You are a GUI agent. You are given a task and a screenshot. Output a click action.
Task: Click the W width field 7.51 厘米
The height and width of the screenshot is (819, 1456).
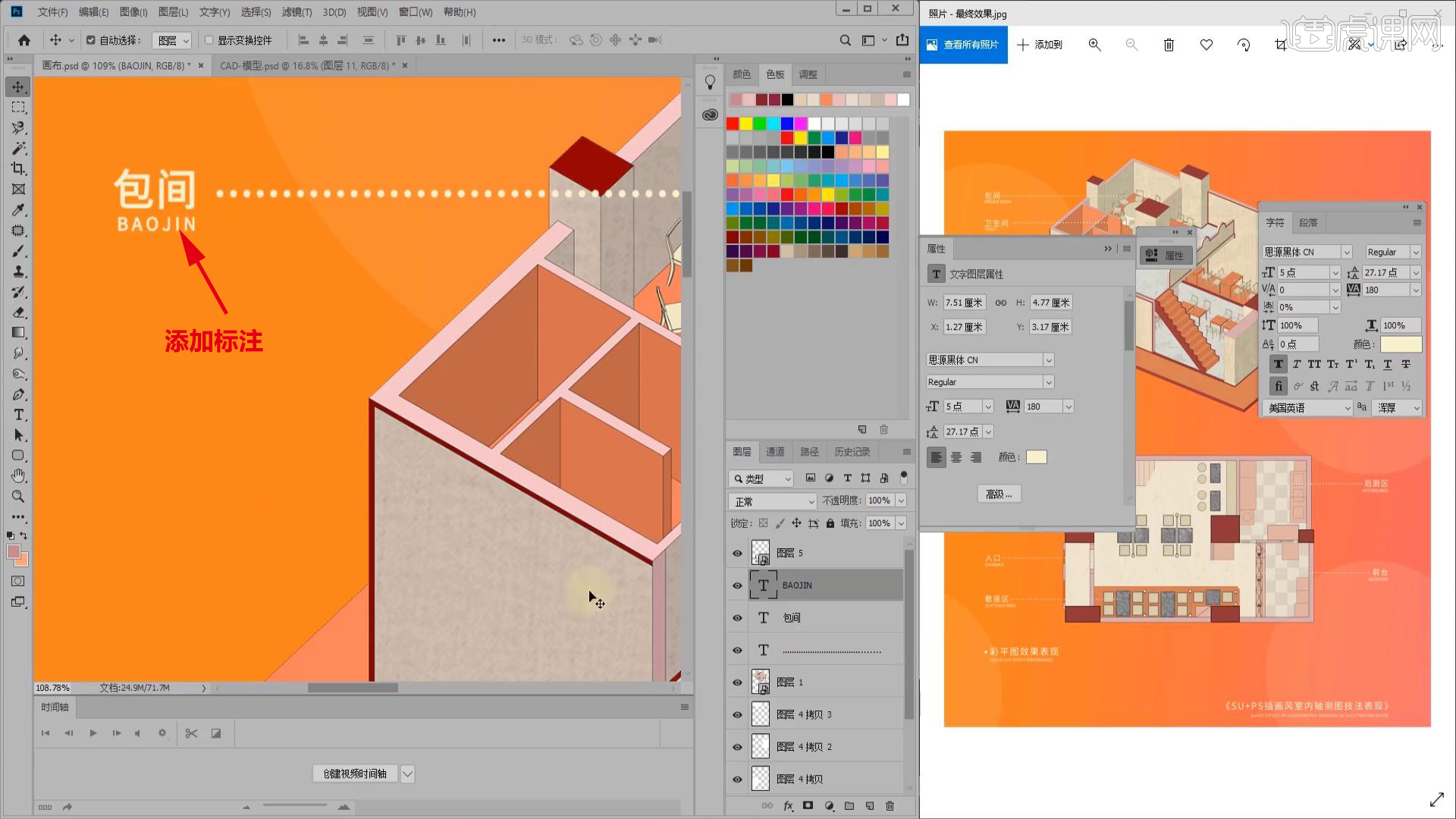tap(964, 303)
